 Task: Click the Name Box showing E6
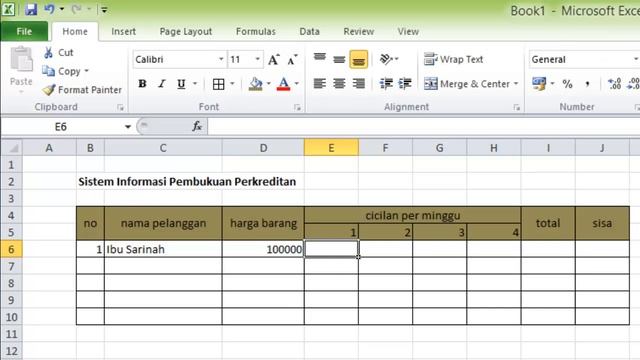tap(61, 127)
